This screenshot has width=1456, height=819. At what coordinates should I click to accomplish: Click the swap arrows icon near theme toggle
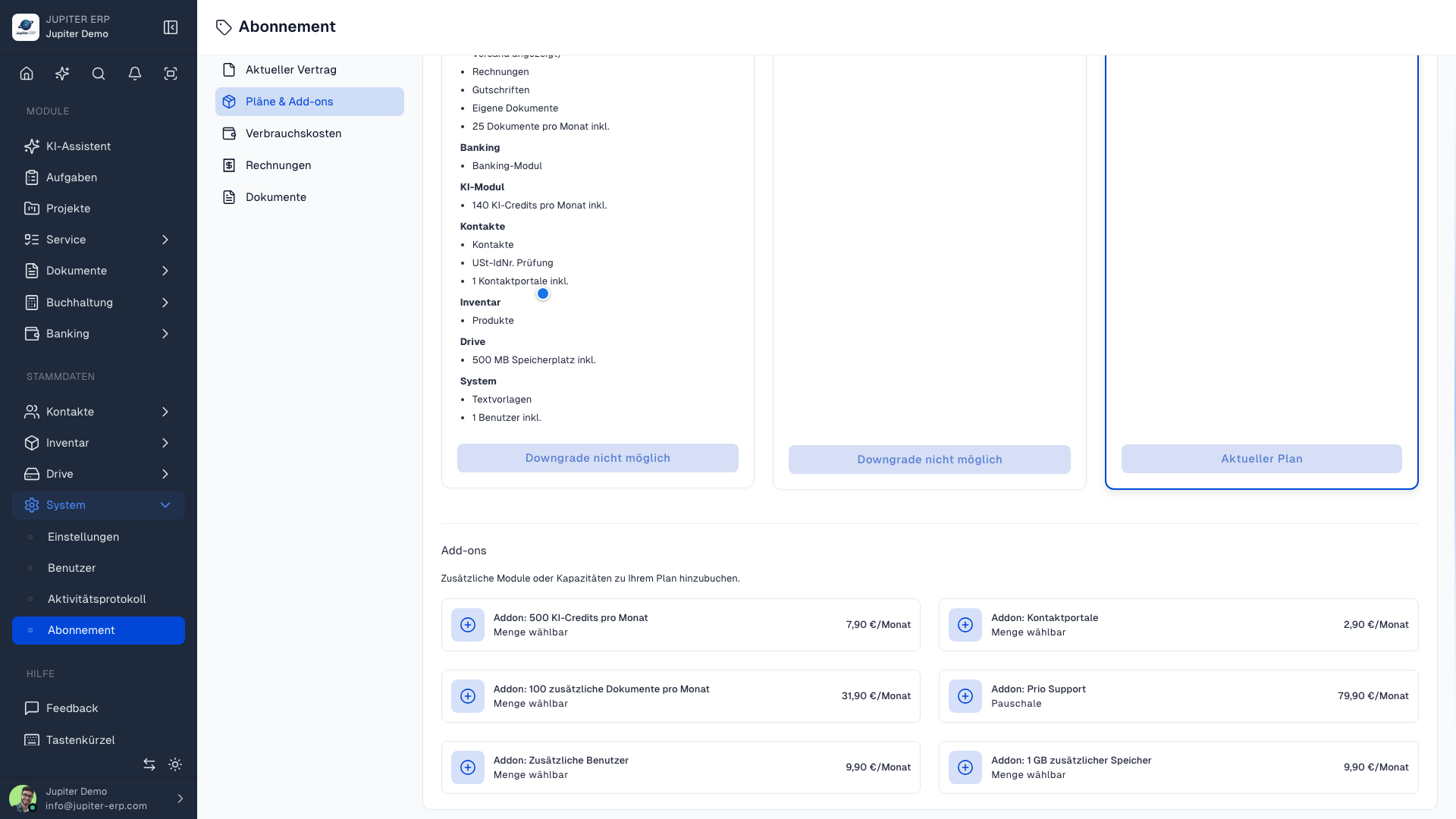click(x=149, y=764)
